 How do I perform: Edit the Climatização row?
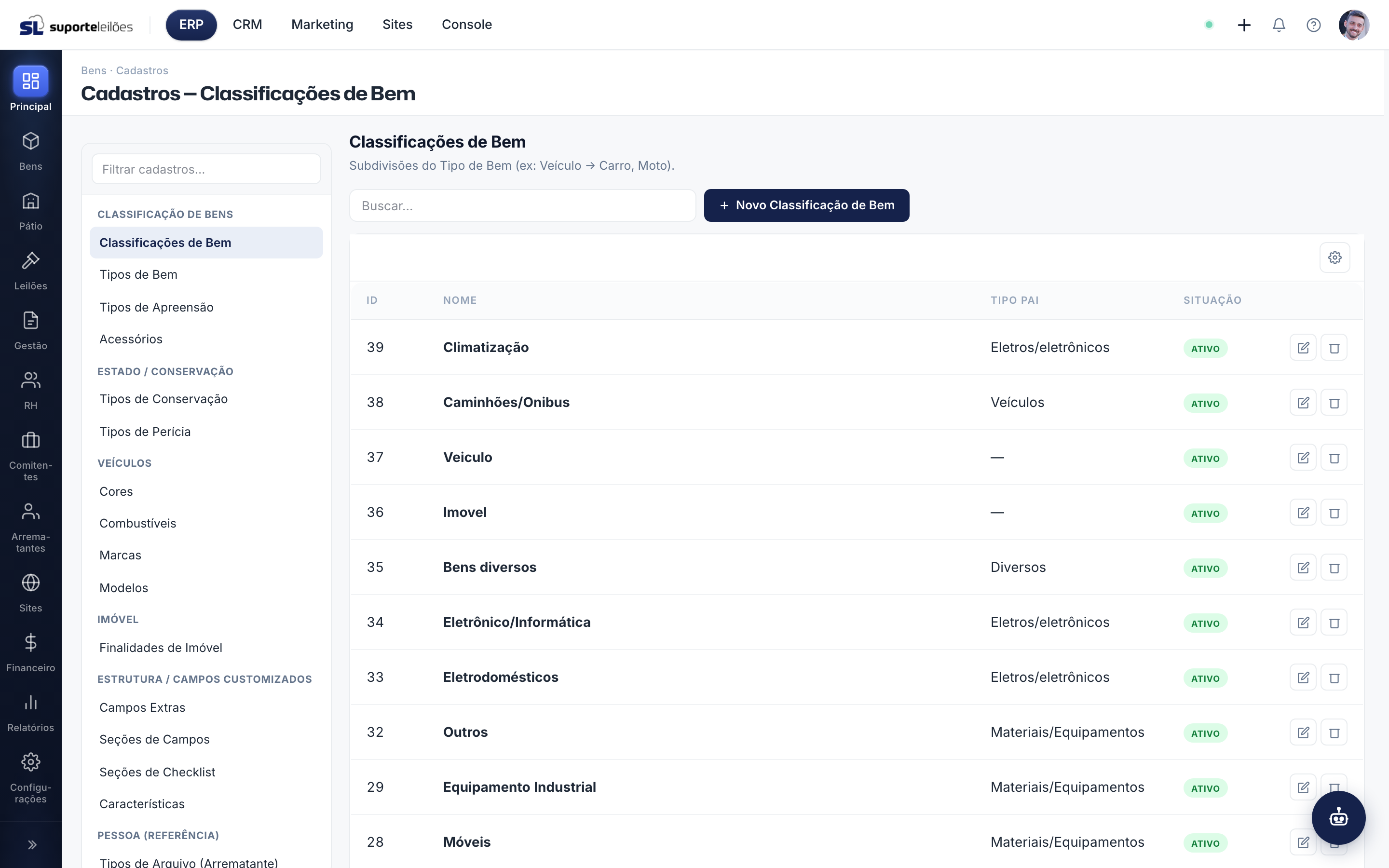(x=1303, y=347)
